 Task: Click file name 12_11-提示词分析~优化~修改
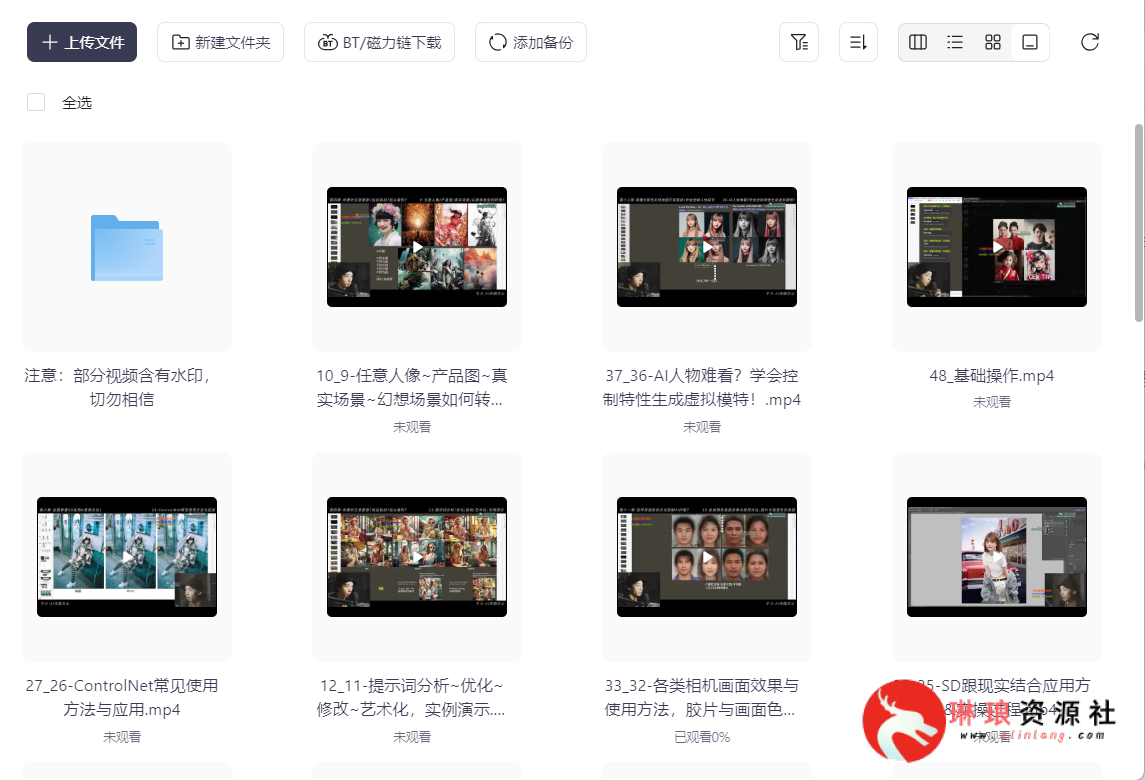[411, 697]
